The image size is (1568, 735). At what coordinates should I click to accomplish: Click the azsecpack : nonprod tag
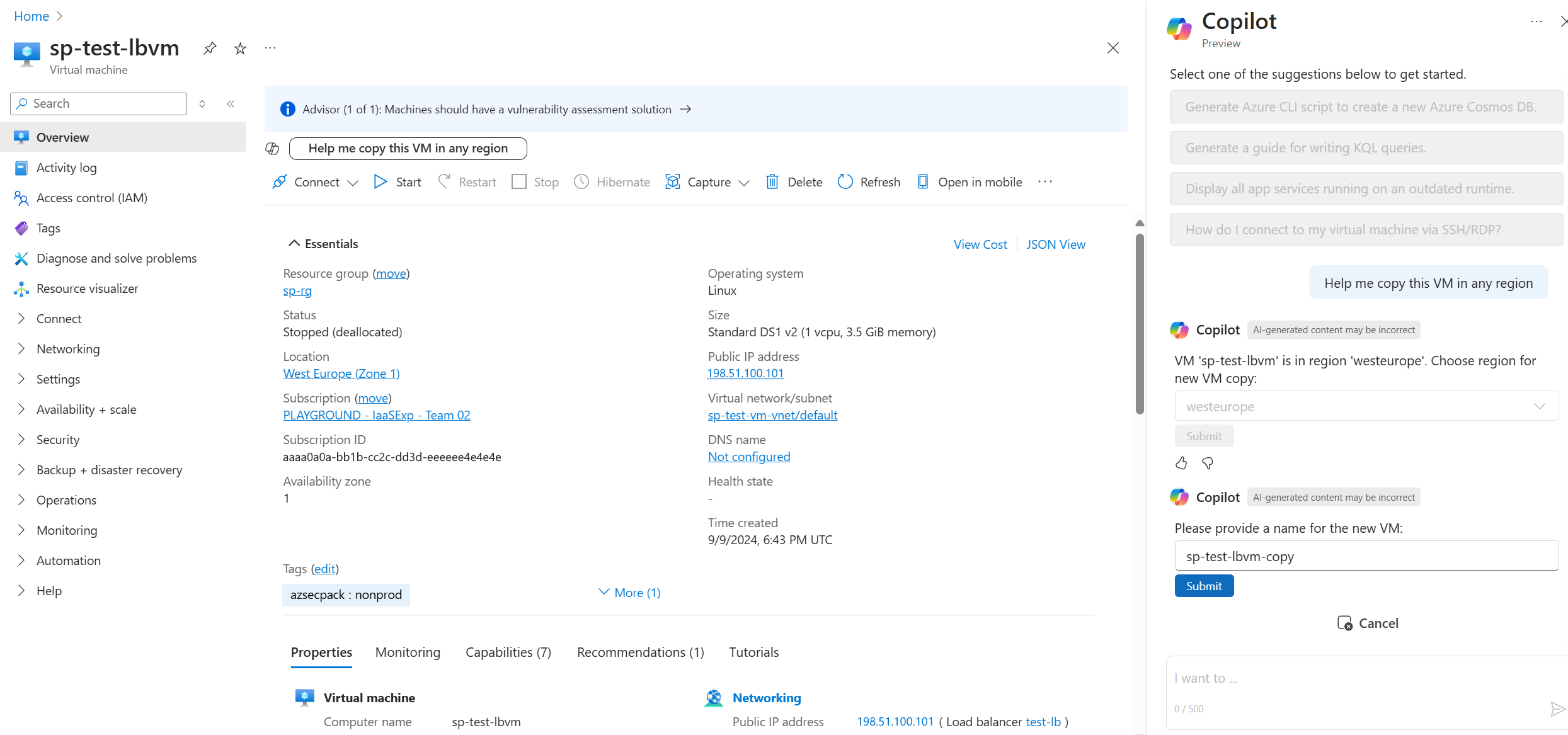[346, 595]
